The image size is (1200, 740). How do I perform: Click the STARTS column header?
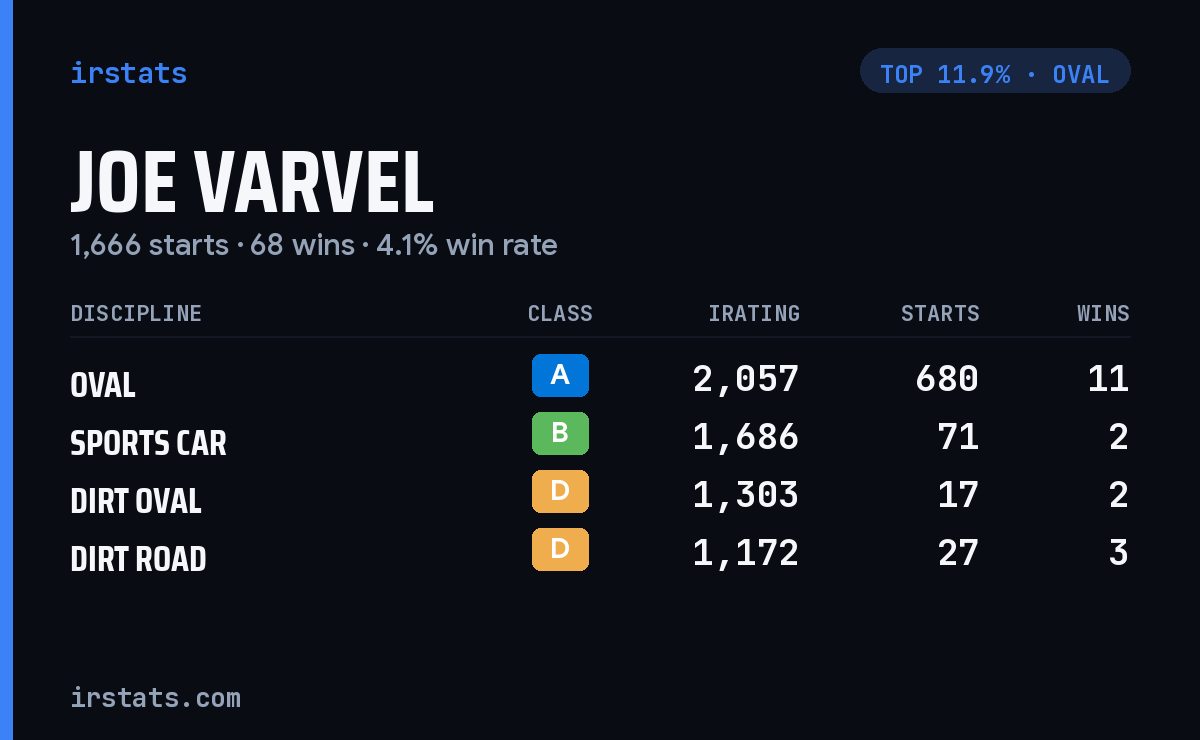click(x=940, y=314)
